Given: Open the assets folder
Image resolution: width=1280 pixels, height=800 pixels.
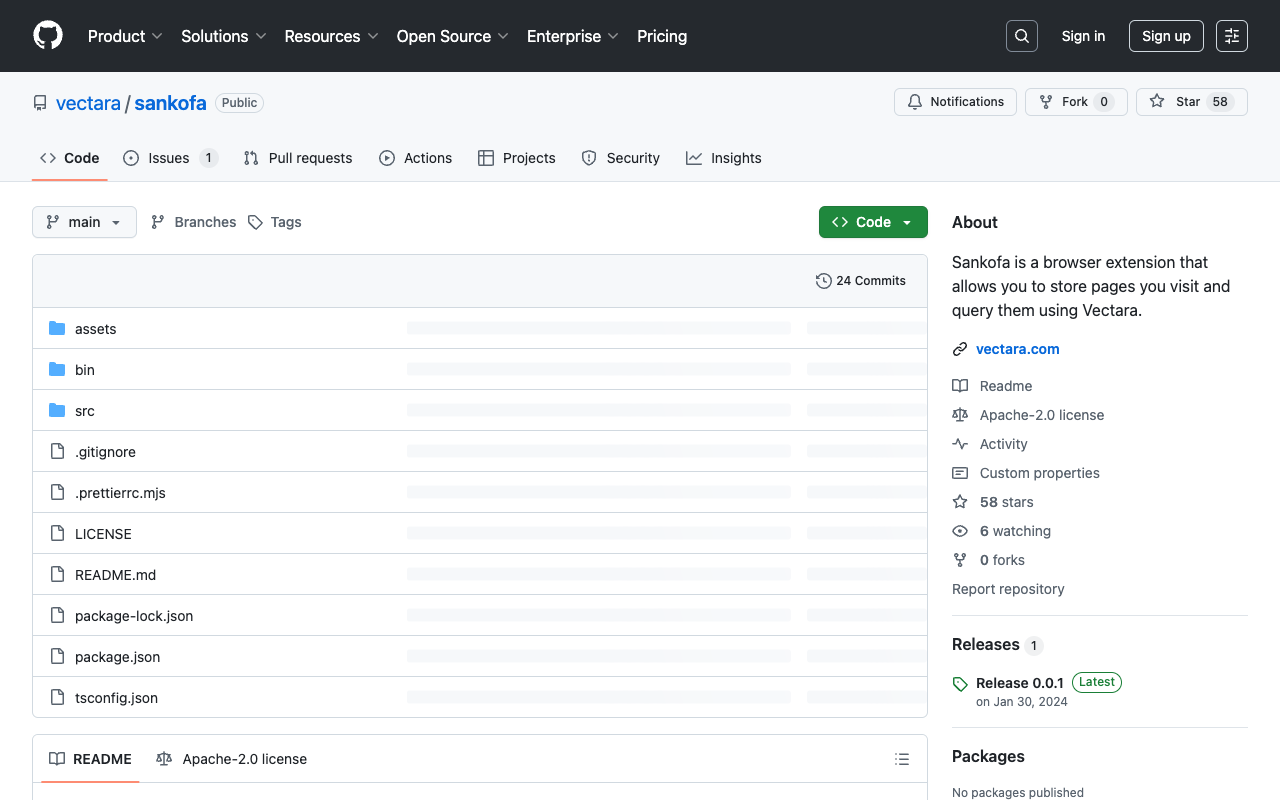Looking at the screenshot, I should coord(96,329).
